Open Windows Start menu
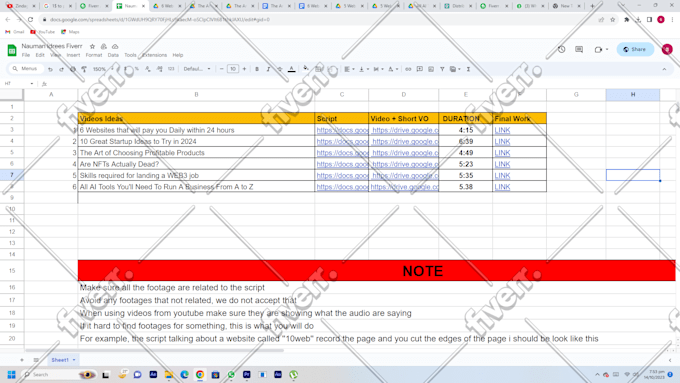680x383 pixels. 12,374
